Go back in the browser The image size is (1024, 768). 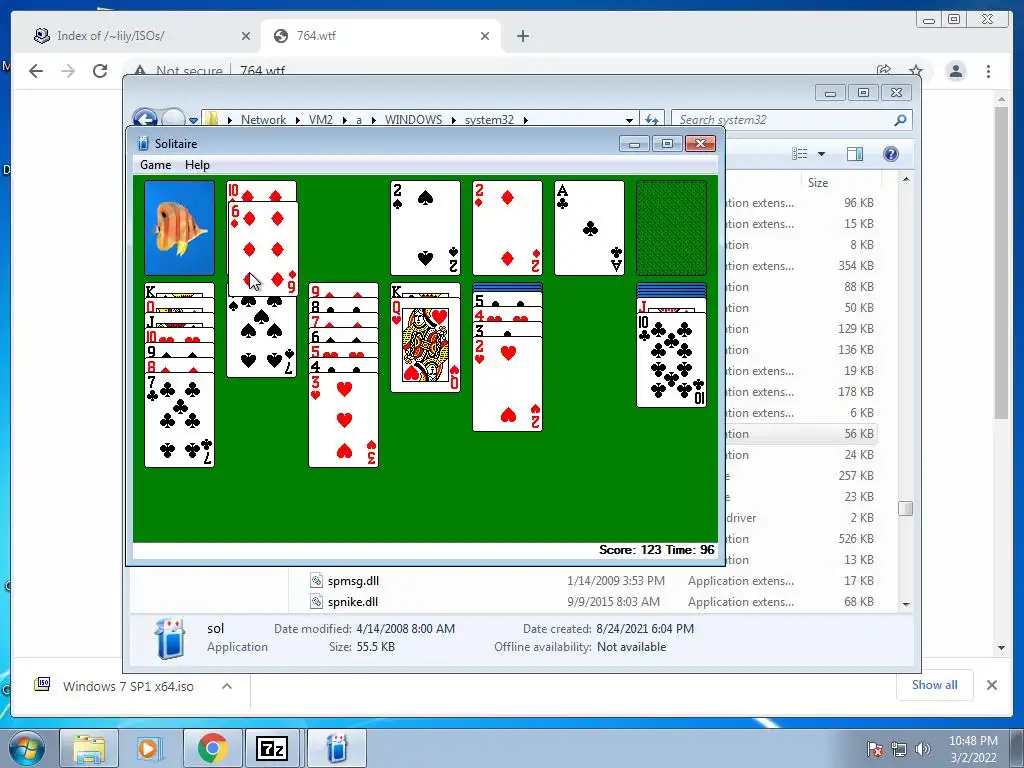(x=36, y=71)
